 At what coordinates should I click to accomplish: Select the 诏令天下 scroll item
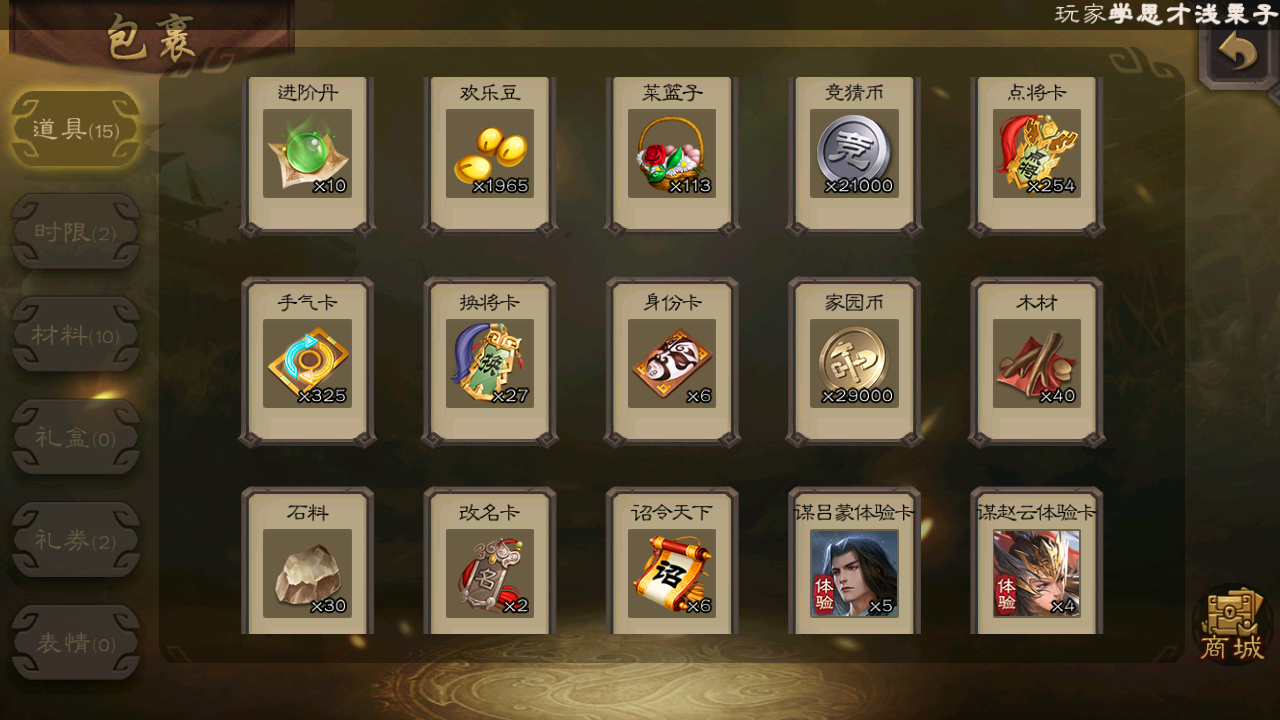click(672, 573)
